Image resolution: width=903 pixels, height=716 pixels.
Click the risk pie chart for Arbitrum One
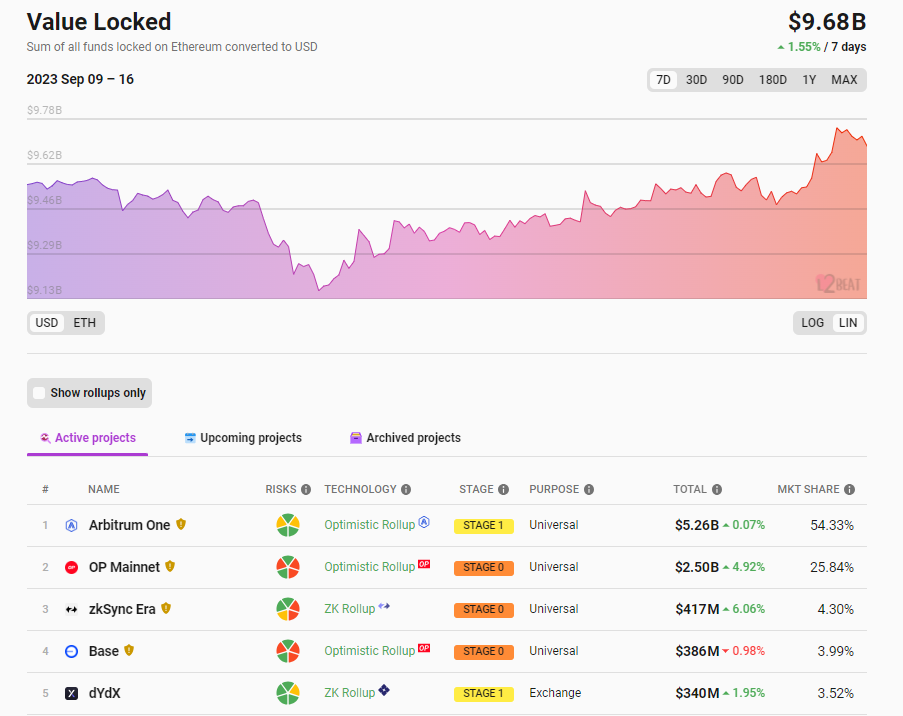click(288, 525)
